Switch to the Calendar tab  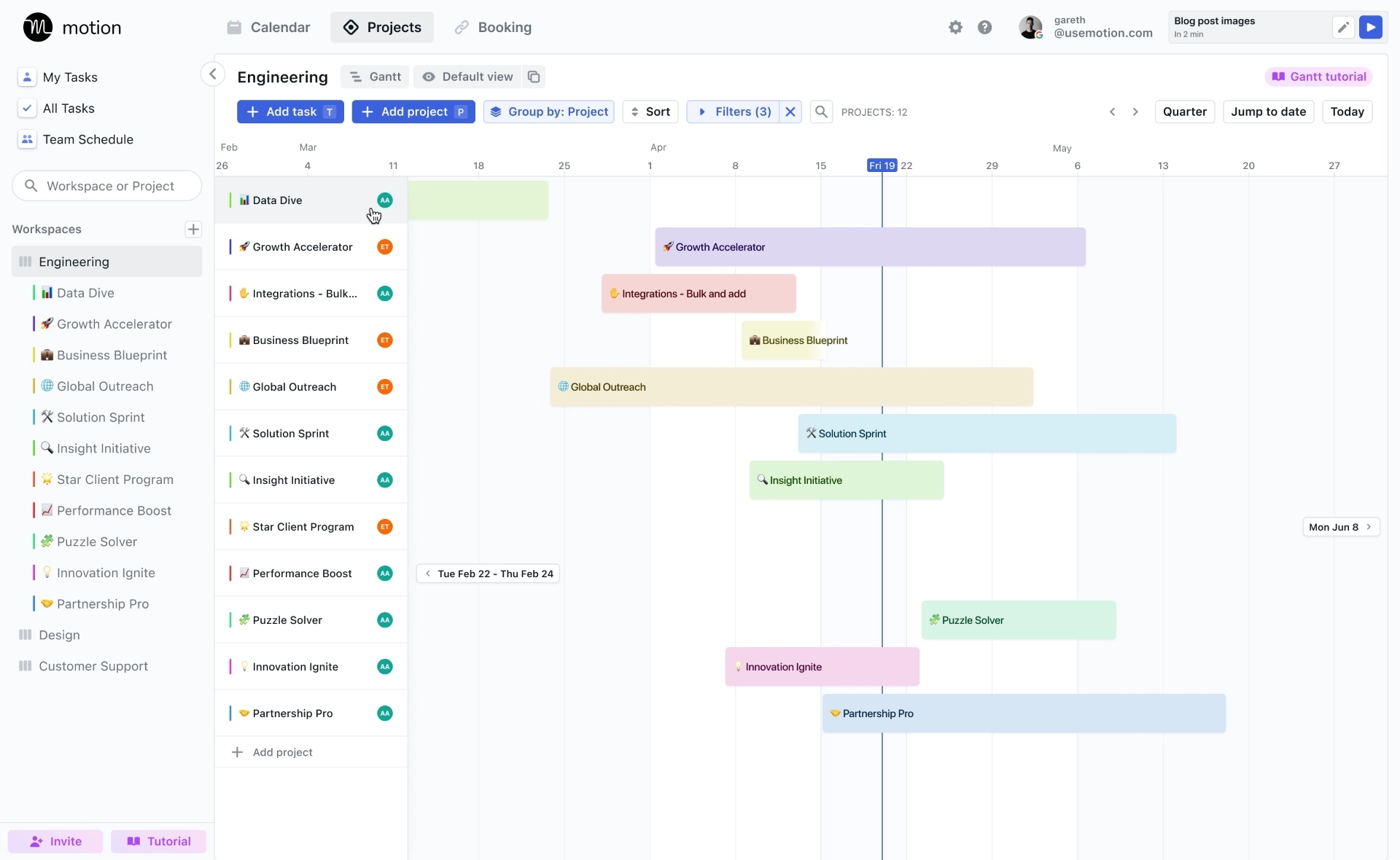click(x=268, y=27)
